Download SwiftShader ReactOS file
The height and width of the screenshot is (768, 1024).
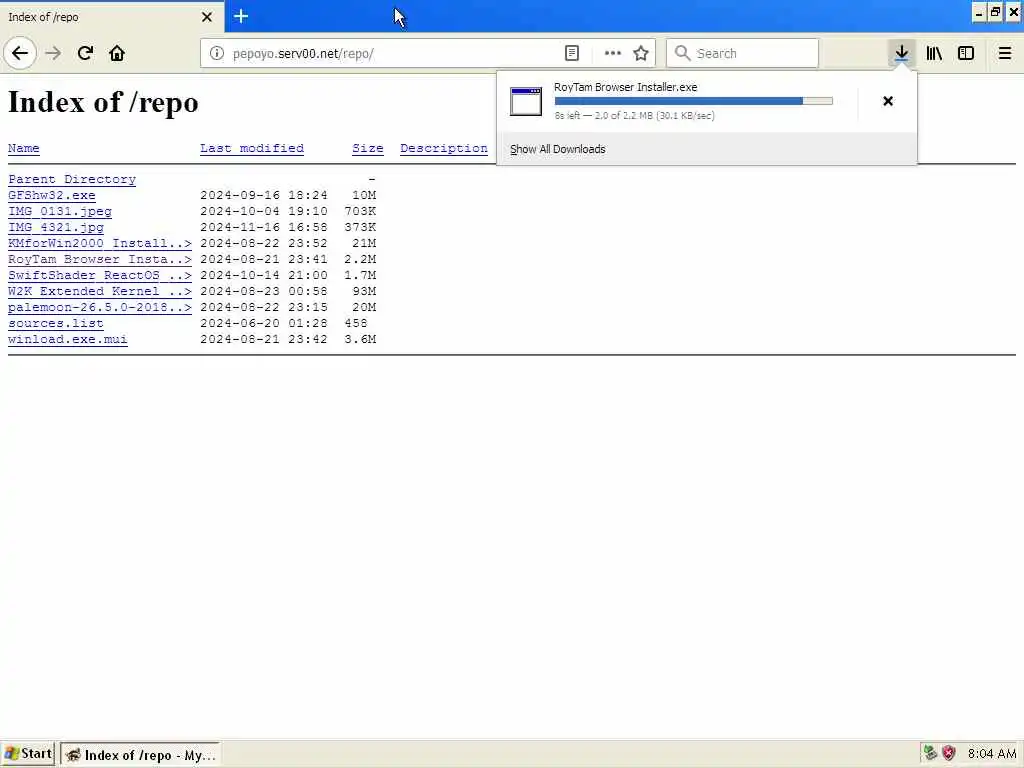tap(100, 275)
